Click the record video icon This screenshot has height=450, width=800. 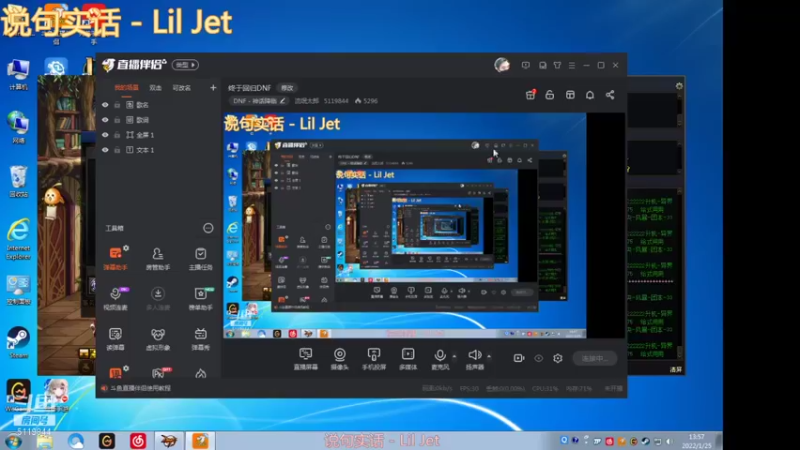pos(519,358)
